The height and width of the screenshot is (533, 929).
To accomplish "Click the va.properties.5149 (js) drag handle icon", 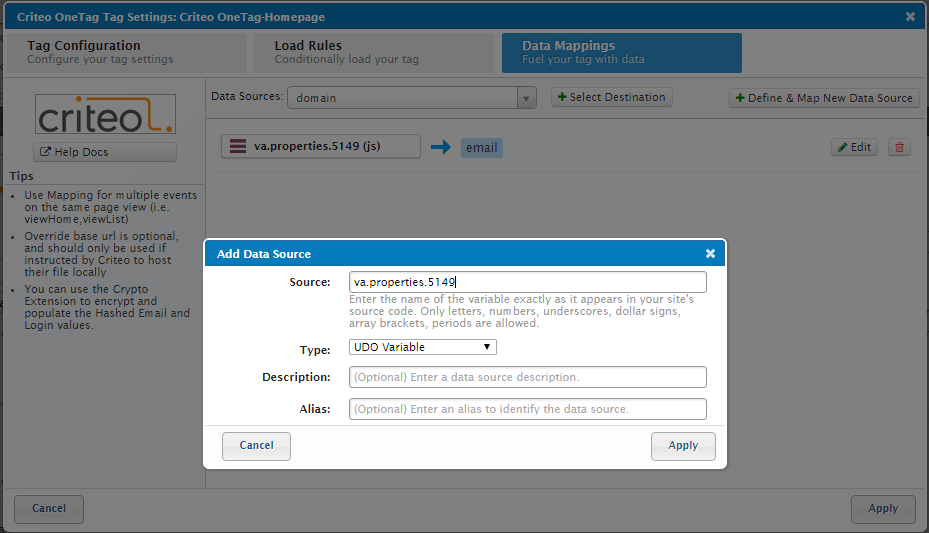I will [238, 146].
